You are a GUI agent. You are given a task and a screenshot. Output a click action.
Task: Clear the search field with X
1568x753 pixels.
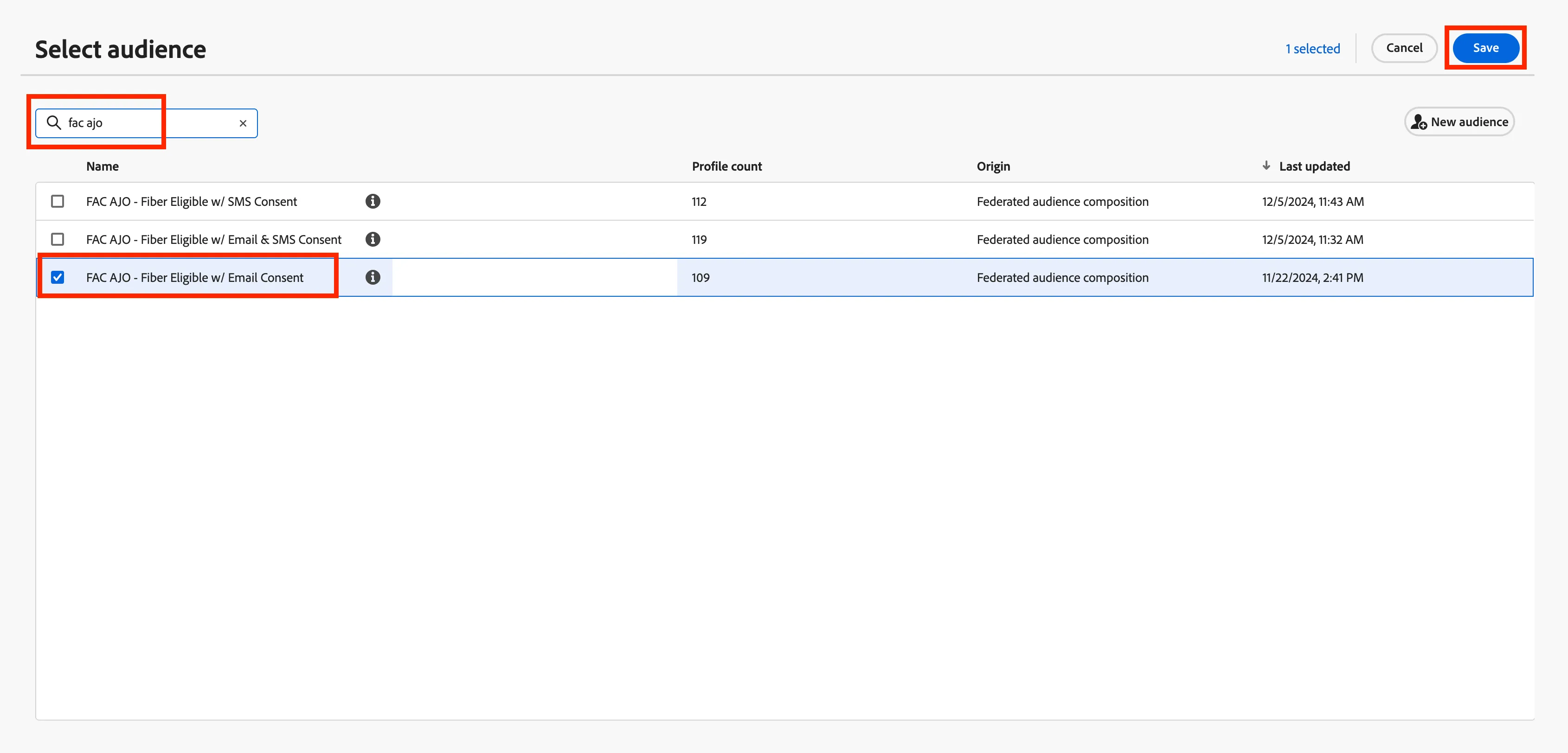pyautogui.click(x=243, y=123)
